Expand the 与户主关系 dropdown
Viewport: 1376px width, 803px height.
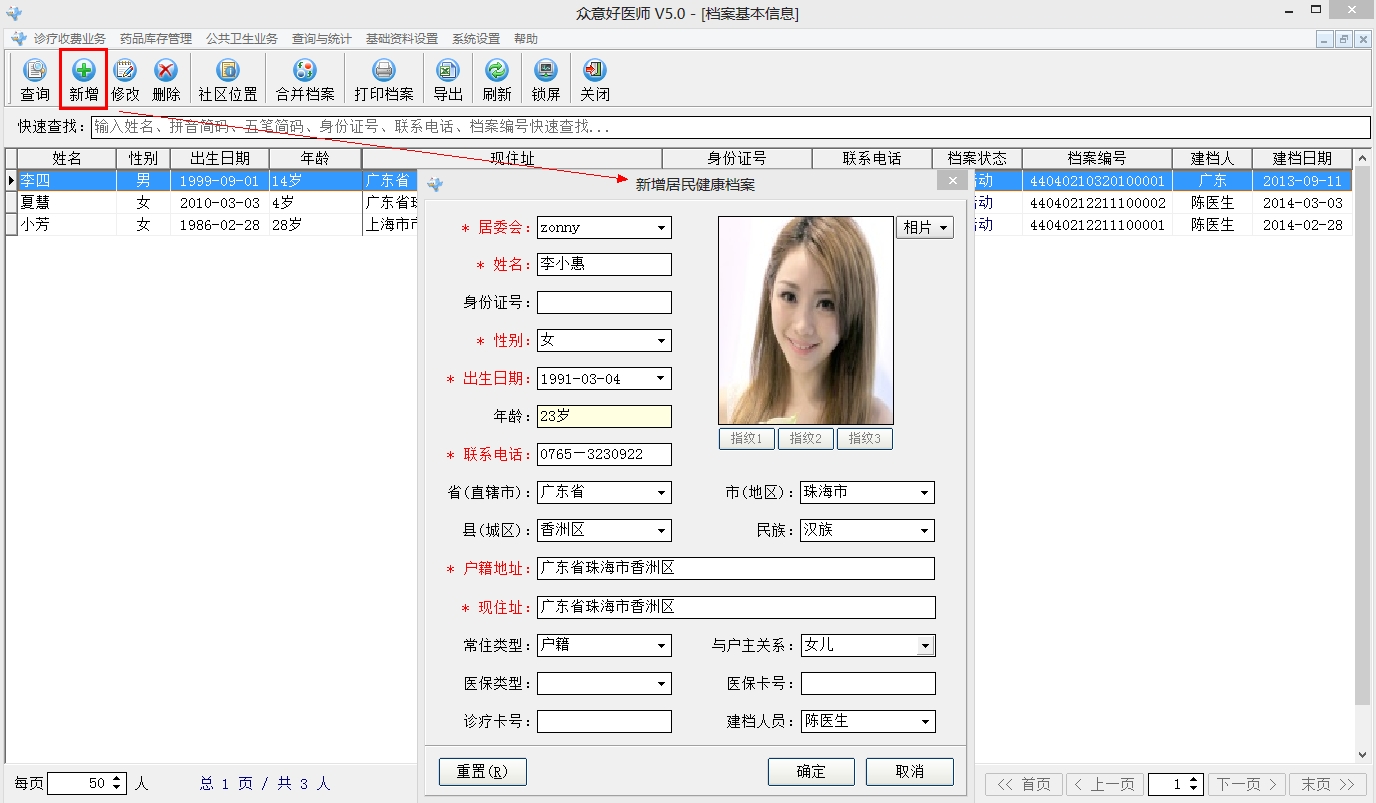[926, 646]
